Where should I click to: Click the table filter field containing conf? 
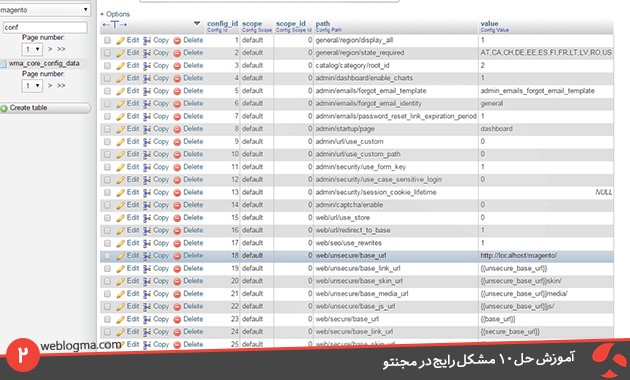tap(45, 27)
